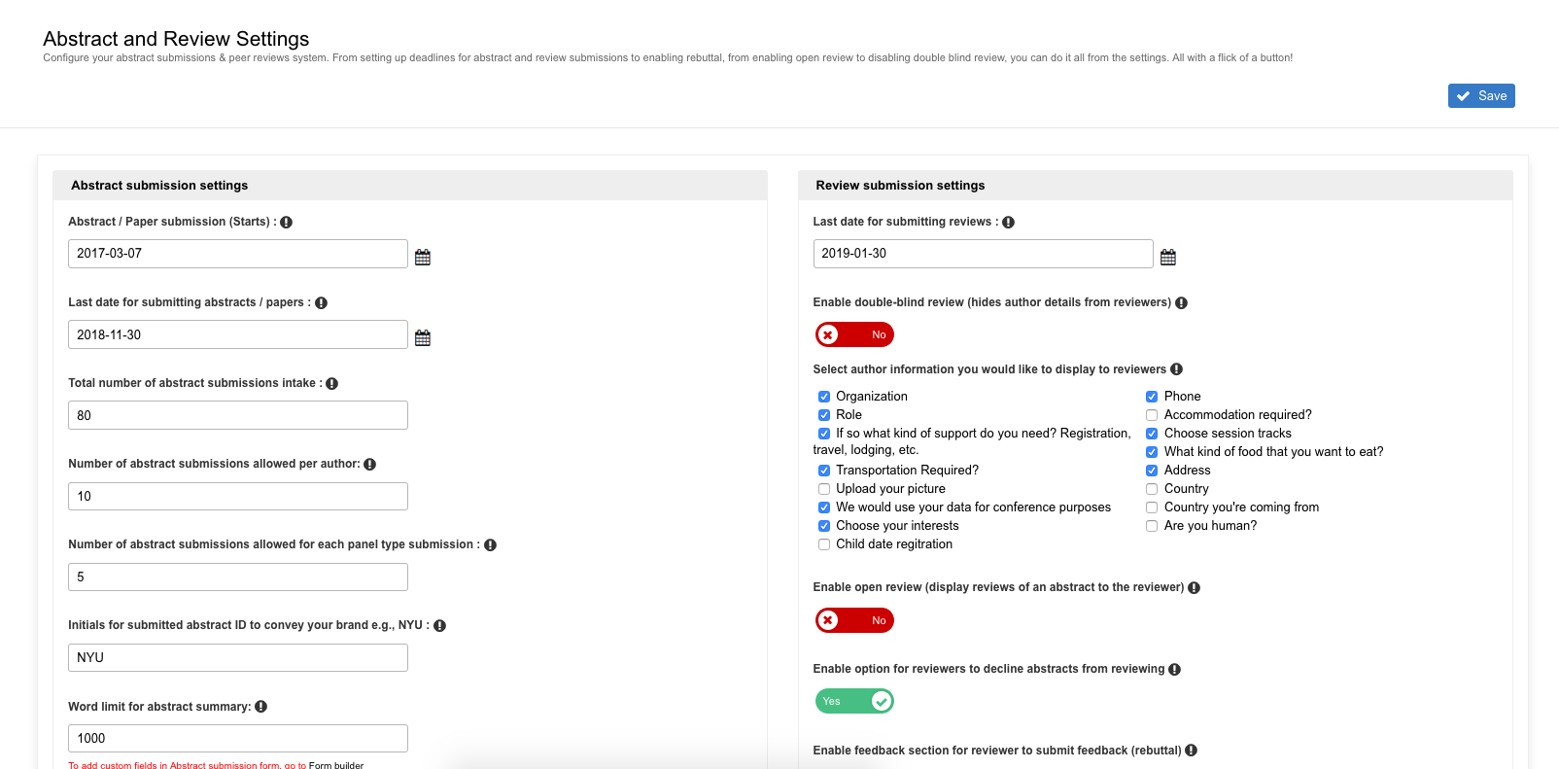
Task: Open calendar for last abstract submission date
Action: pos(422,338)
